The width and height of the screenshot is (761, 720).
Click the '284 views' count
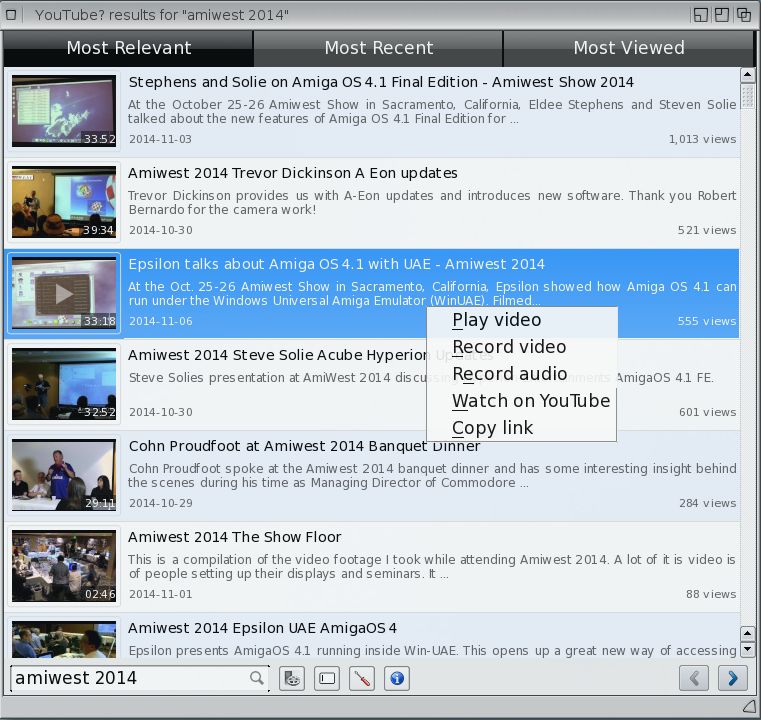click(707, 503)
